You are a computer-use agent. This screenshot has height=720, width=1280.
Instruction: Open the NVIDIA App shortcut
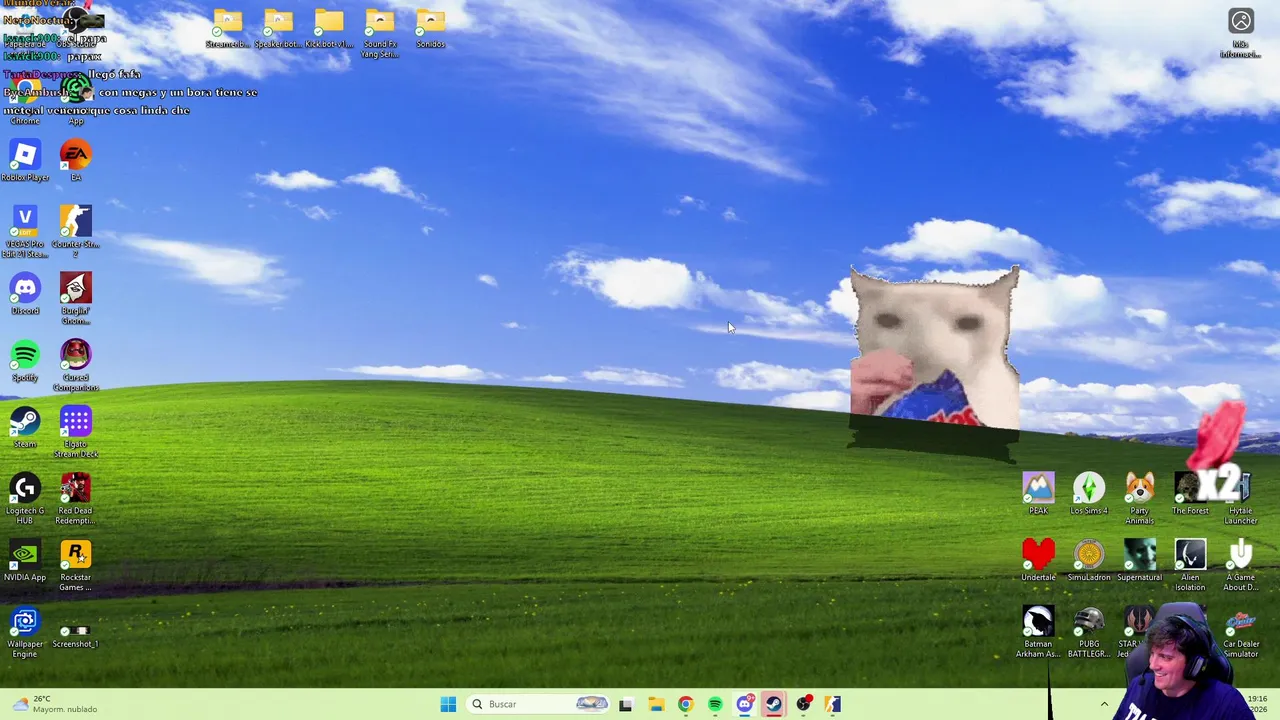click(x=25, y=561)
